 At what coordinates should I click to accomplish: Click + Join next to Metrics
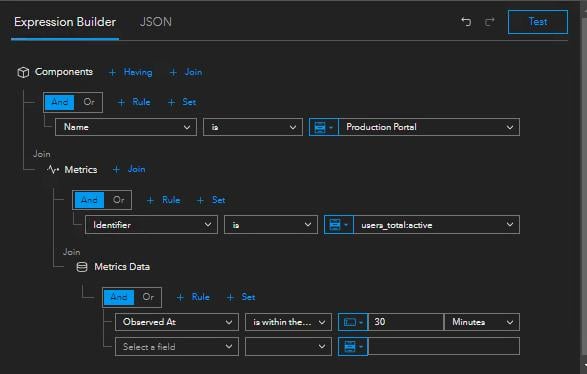click(129, 169)
